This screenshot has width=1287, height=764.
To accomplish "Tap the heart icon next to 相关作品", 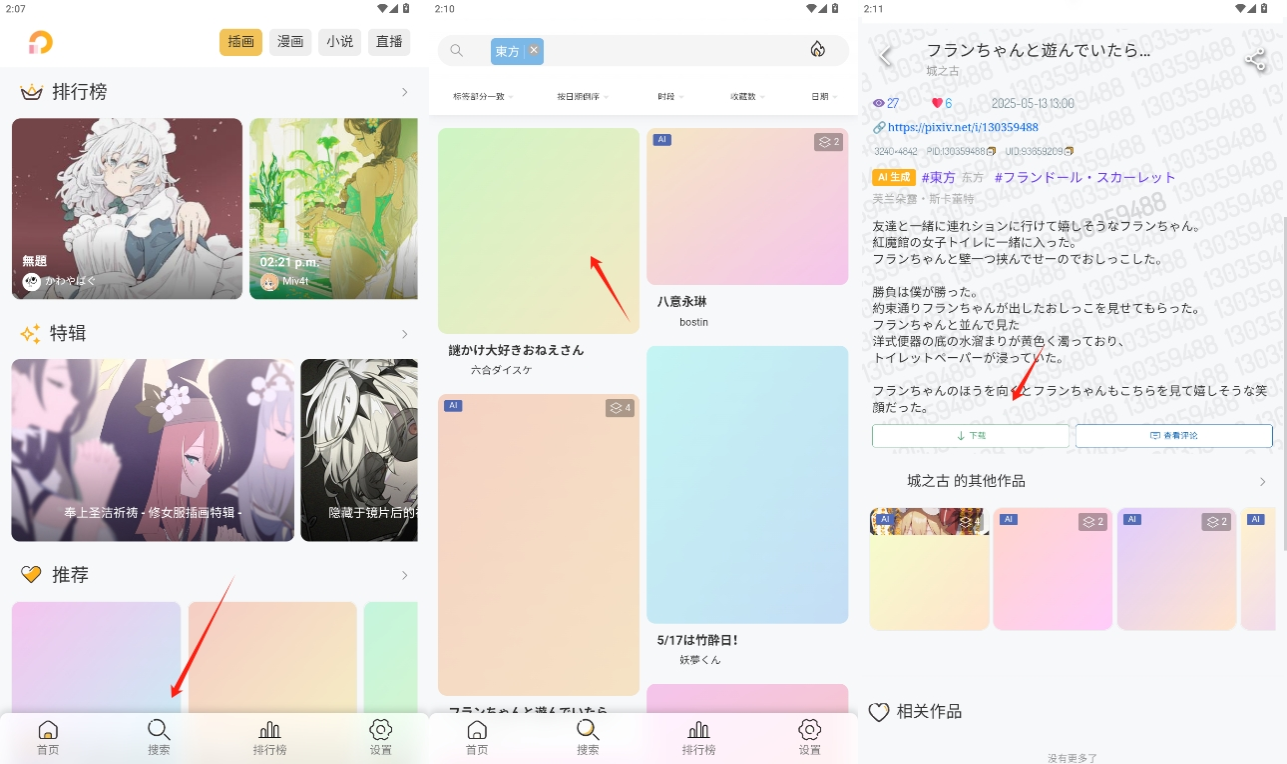I will pyautogui.click(x=879, y=712).
